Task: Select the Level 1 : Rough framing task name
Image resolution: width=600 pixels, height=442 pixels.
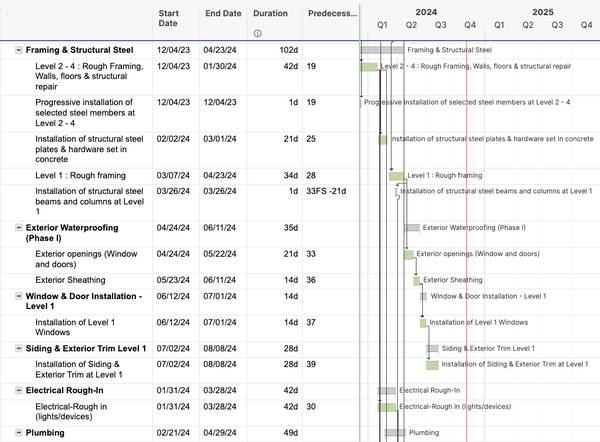Action: tap(80, 176)
